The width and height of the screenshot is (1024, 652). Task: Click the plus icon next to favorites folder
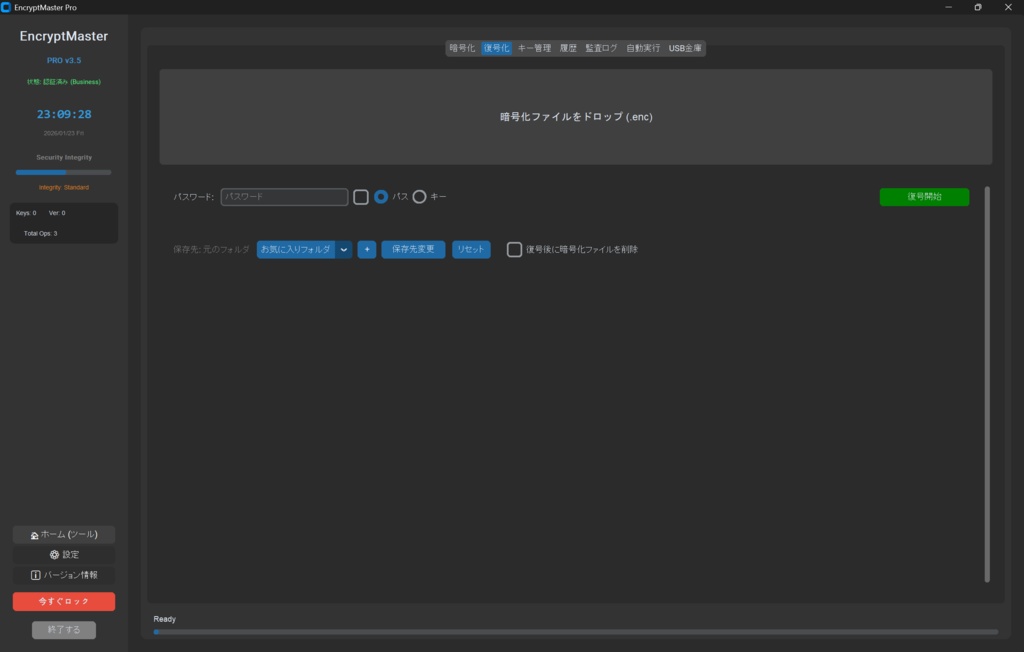(366, 249)
